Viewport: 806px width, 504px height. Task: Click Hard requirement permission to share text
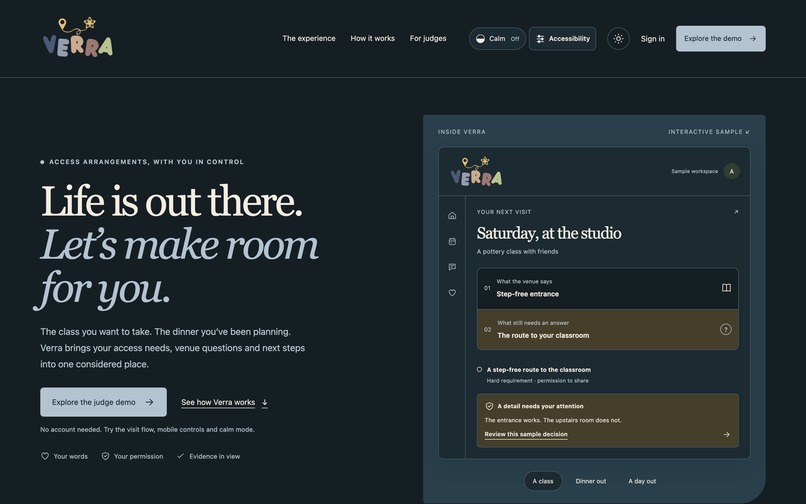(537, 381)
